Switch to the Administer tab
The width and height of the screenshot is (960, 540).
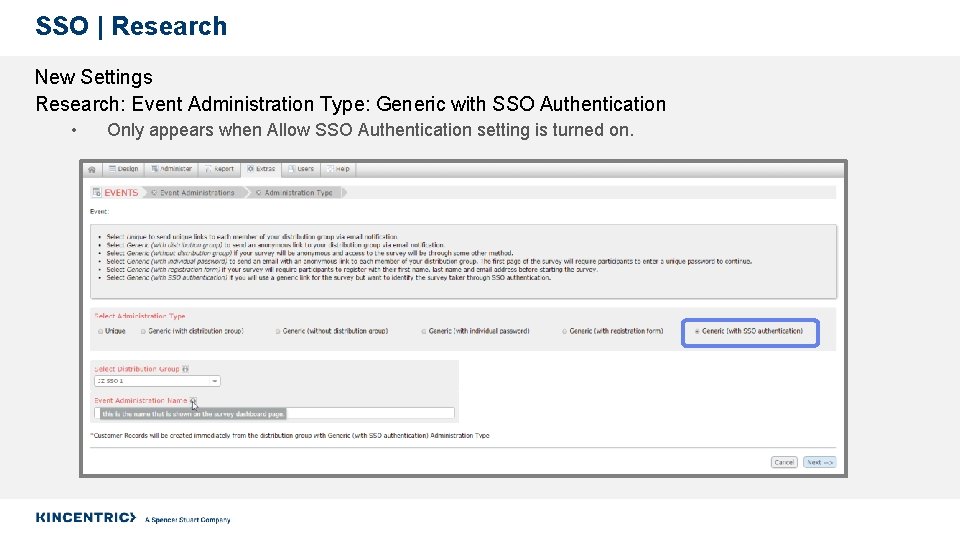tap(172, 169)
